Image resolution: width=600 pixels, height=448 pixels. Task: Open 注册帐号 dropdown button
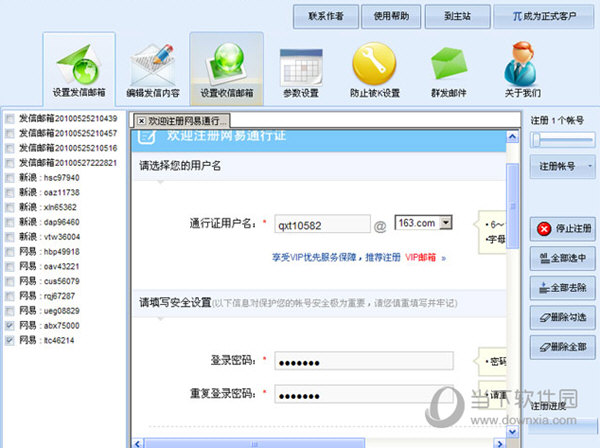(562, 166)
